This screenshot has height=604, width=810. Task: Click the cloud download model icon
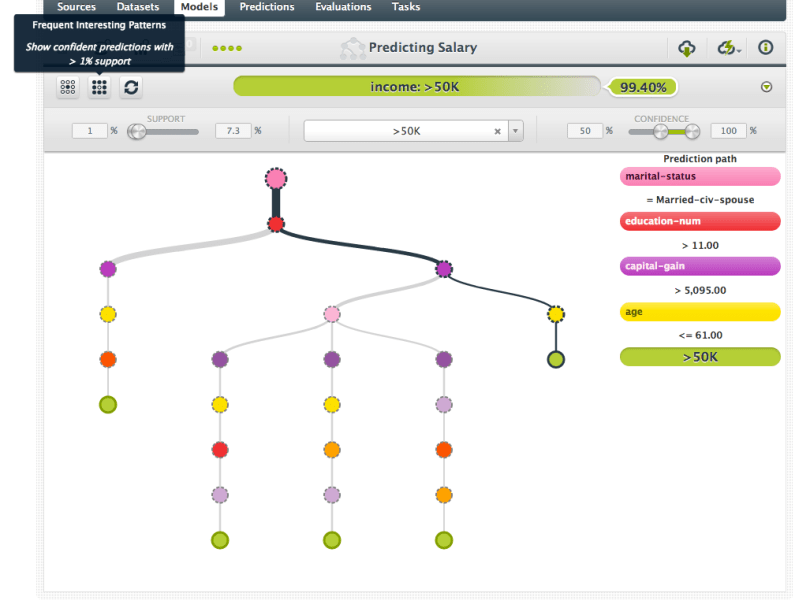[x=686, y=48]
